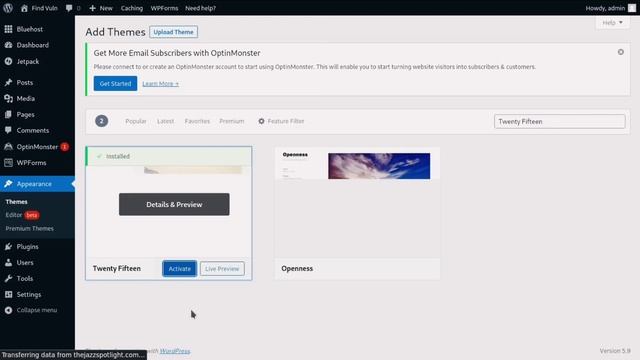
Task: Click the Tools wrench icon
Action: point(8,278)
